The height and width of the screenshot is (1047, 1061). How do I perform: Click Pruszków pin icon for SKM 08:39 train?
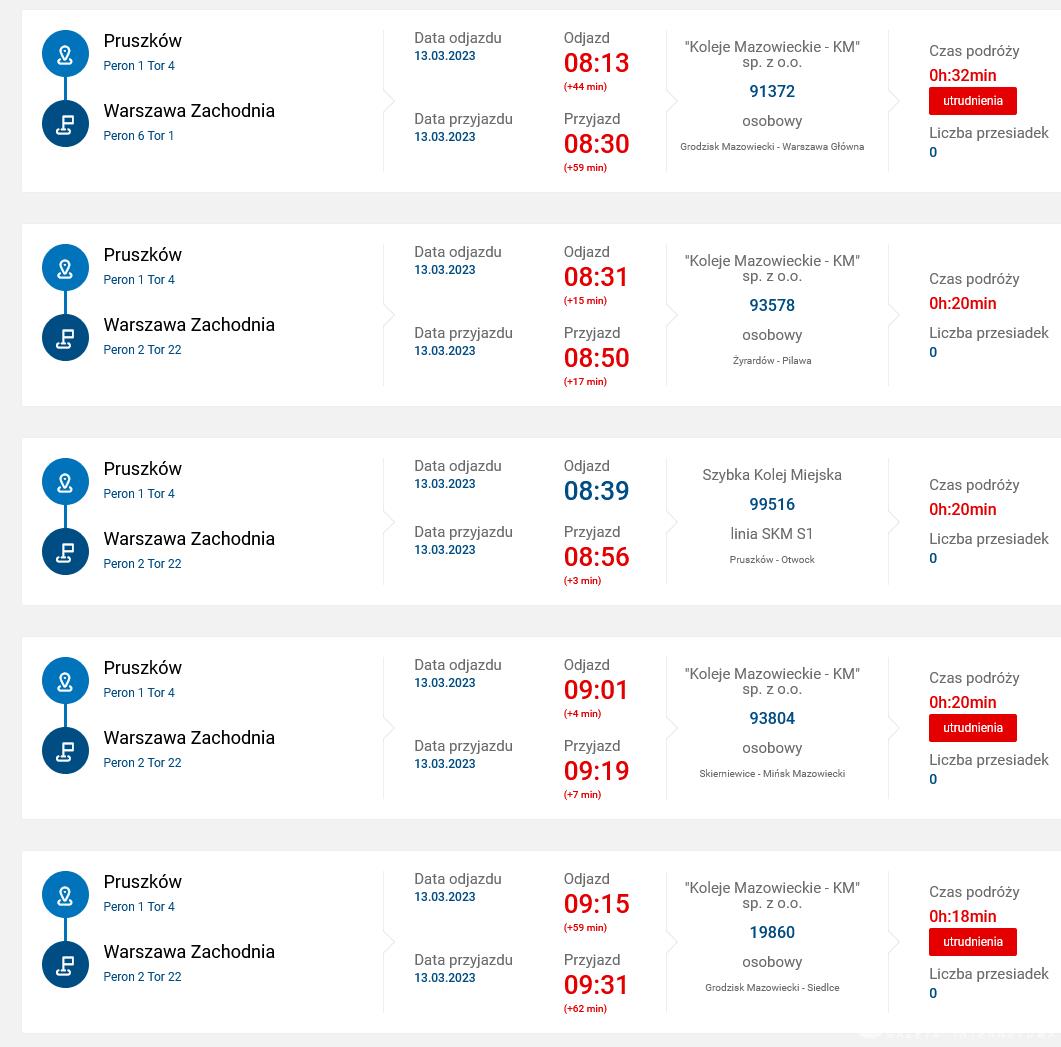pyautogui.click(x=65, y=481)
